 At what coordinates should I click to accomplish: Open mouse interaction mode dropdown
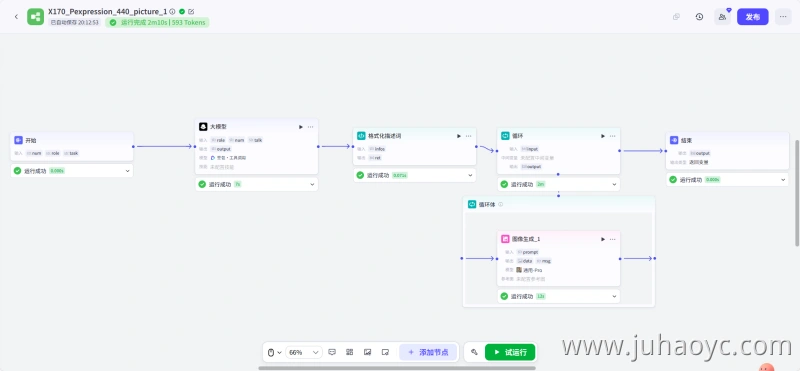point(274,352)
